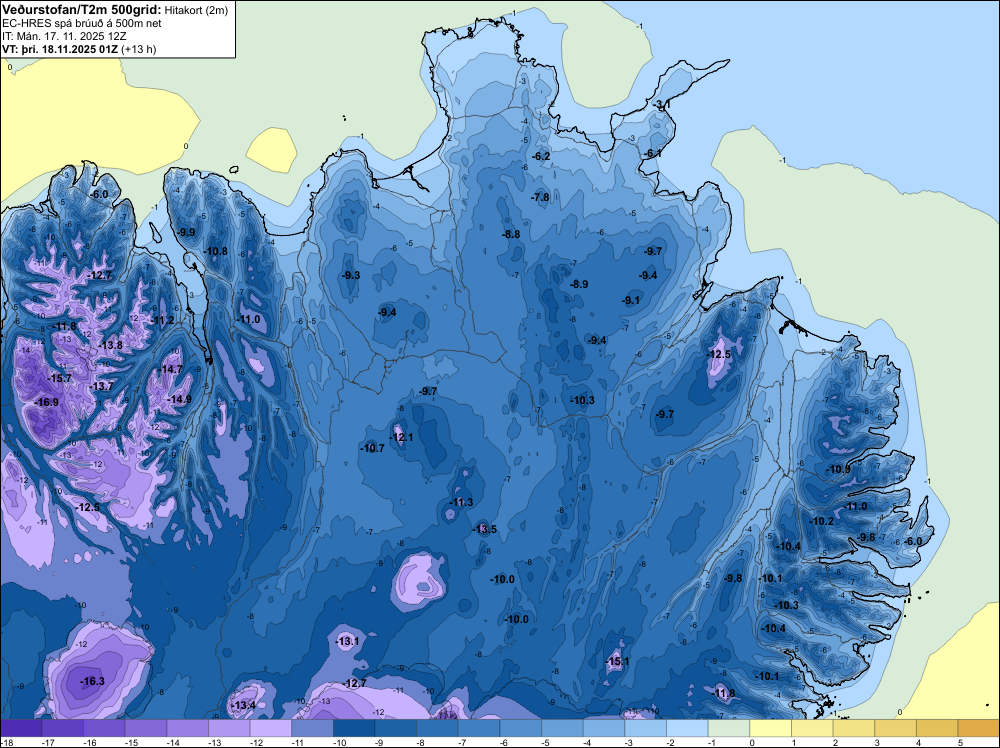Click the -11.2 temperature label
The width and height of the screenshot is (1000, 748).
click(x=163, y=321)
